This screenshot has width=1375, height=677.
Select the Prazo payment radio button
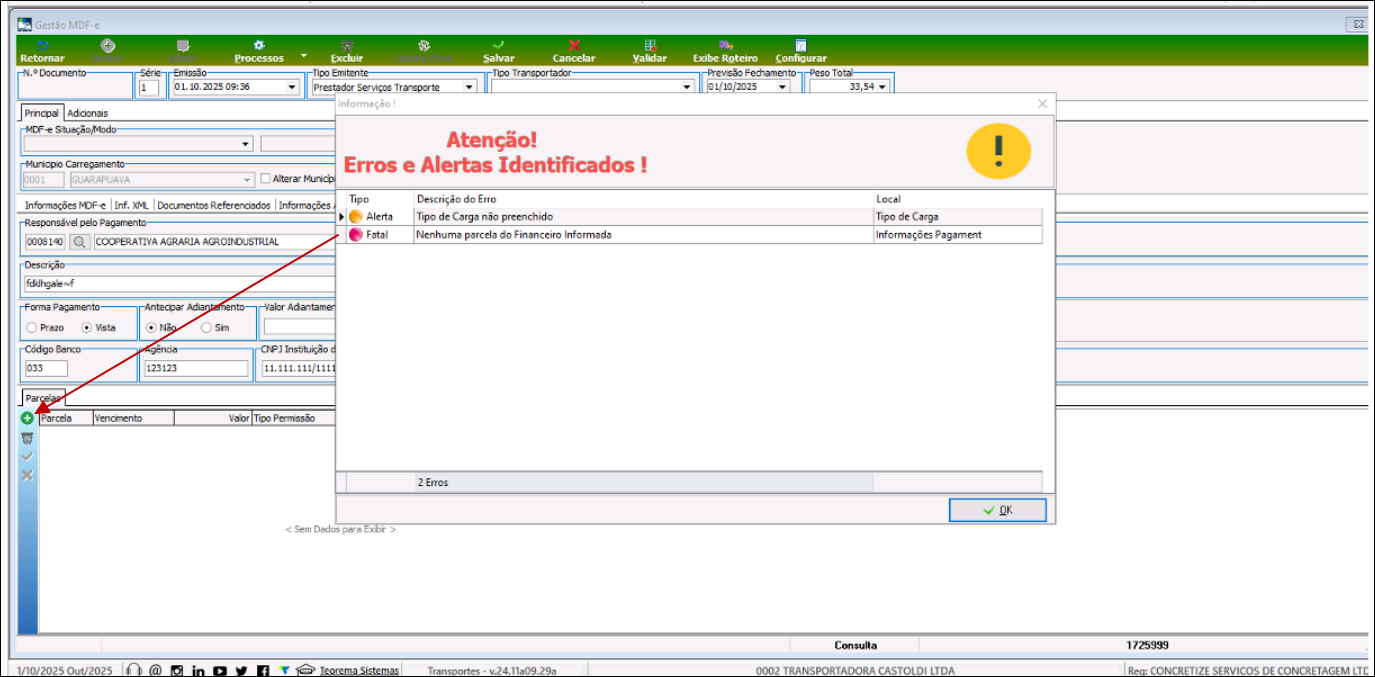(x=32, y=327)
